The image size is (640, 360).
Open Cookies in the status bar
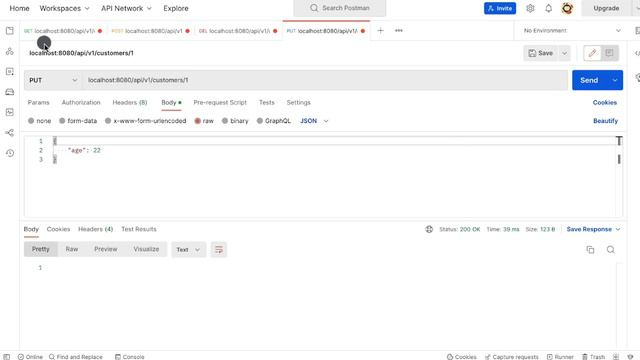461,357
